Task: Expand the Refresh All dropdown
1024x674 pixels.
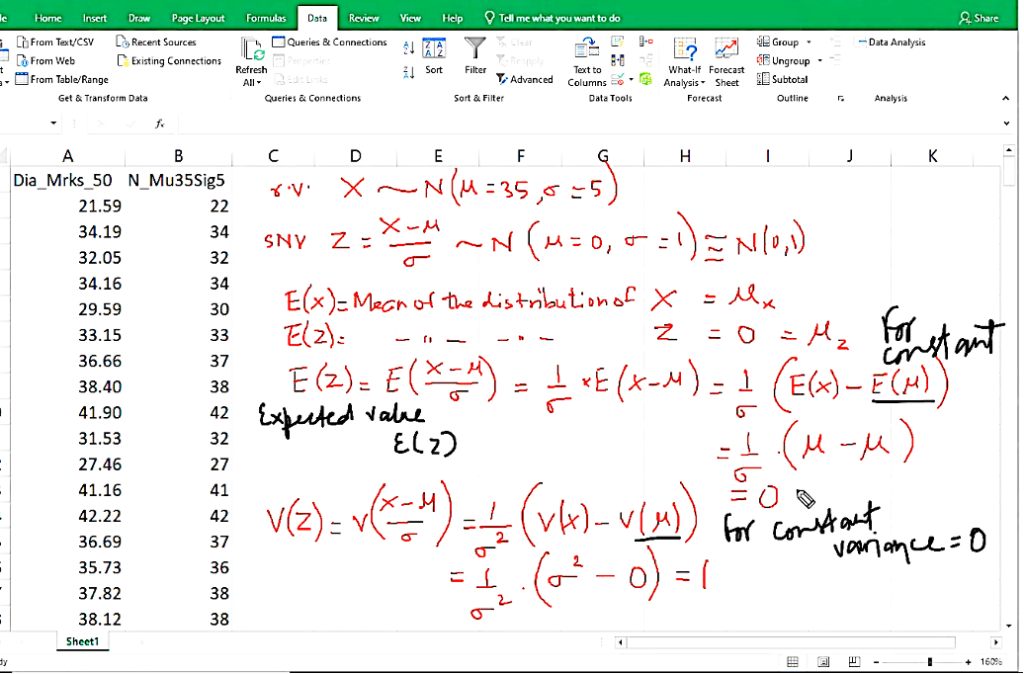Action: [x=251, y=83]
